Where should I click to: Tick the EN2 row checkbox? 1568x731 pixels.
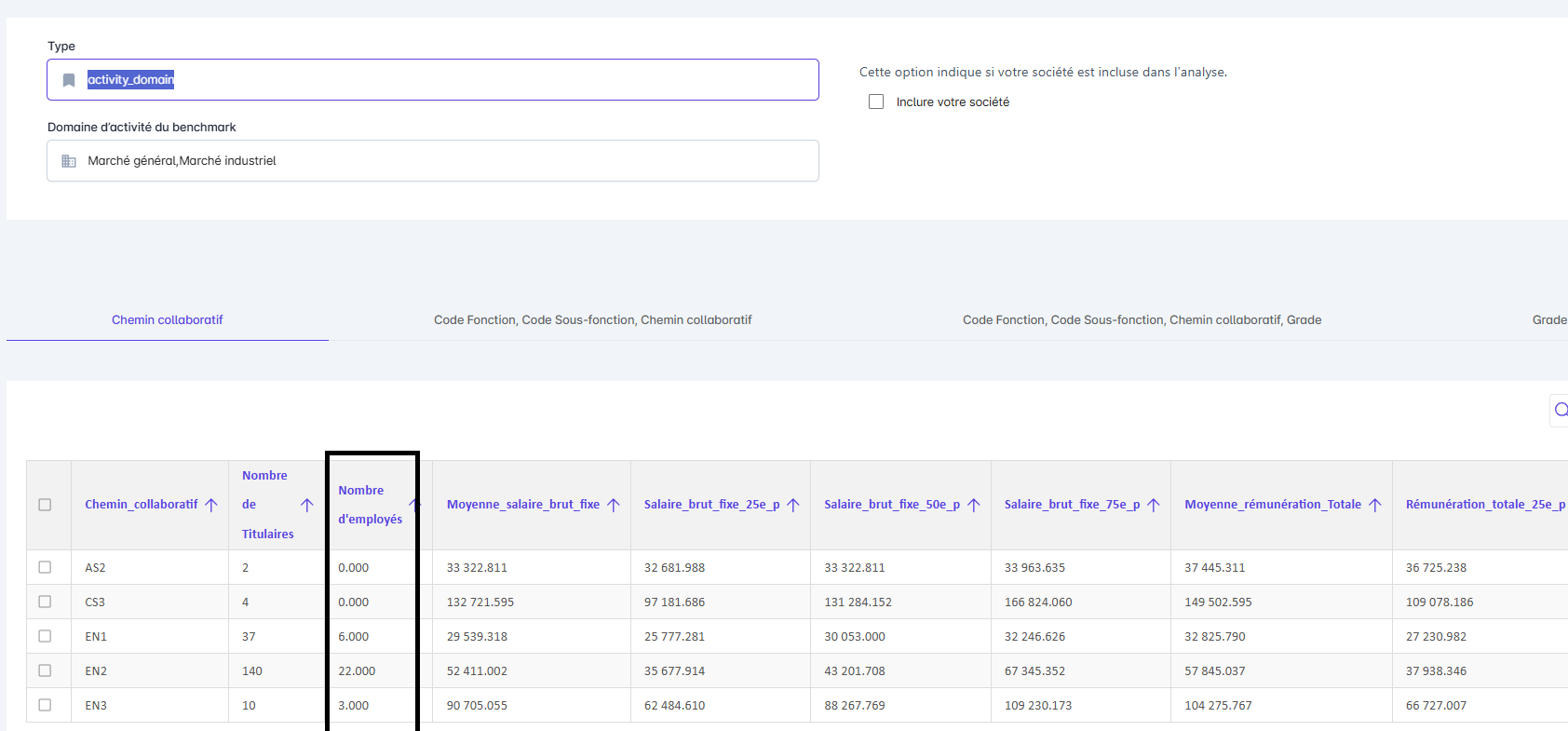point(45,670)
